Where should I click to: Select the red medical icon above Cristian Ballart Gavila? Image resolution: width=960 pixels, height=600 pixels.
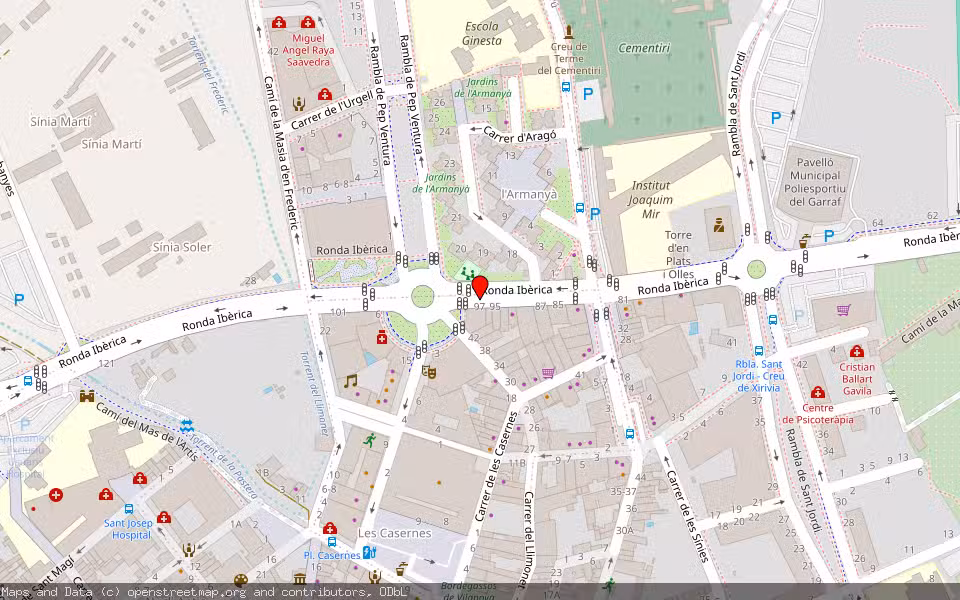857,351
